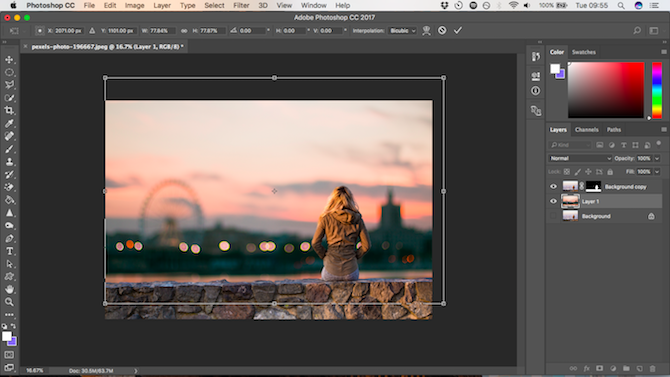Select the Paint Bucket tool
670x377 pixels.
pos(9,200)
